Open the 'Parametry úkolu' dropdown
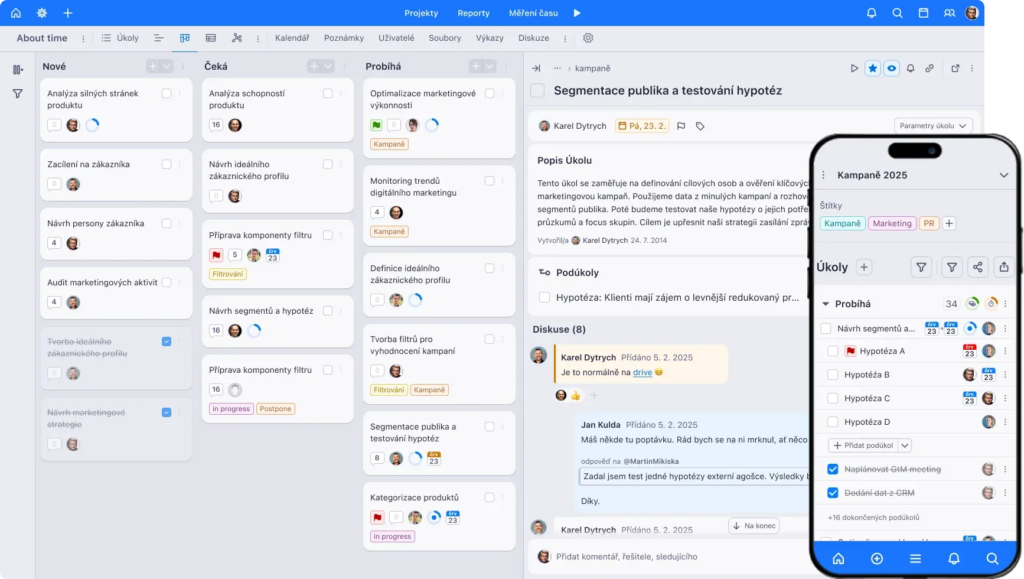This screenshot has width=1024, height=579. click(x=932, y=126)
